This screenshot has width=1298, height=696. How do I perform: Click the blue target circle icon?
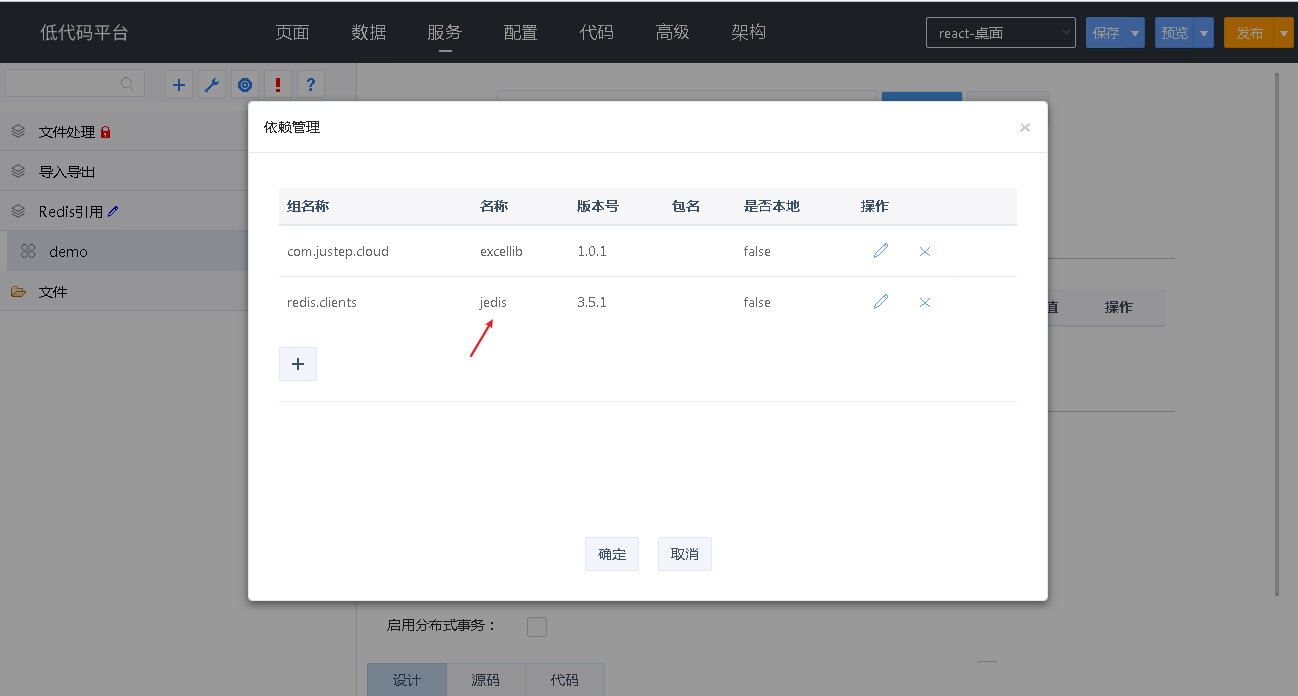(245, 85)
